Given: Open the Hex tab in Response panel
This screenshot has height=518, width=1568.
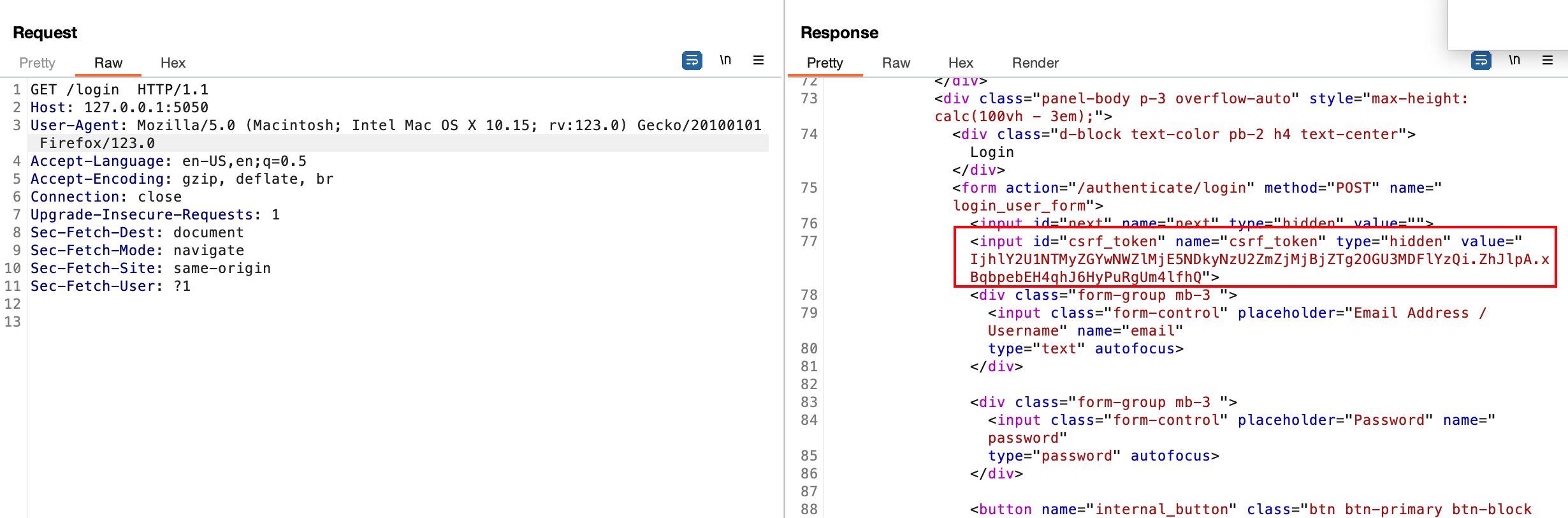Looking at the screenshot, I should [961, 63].
